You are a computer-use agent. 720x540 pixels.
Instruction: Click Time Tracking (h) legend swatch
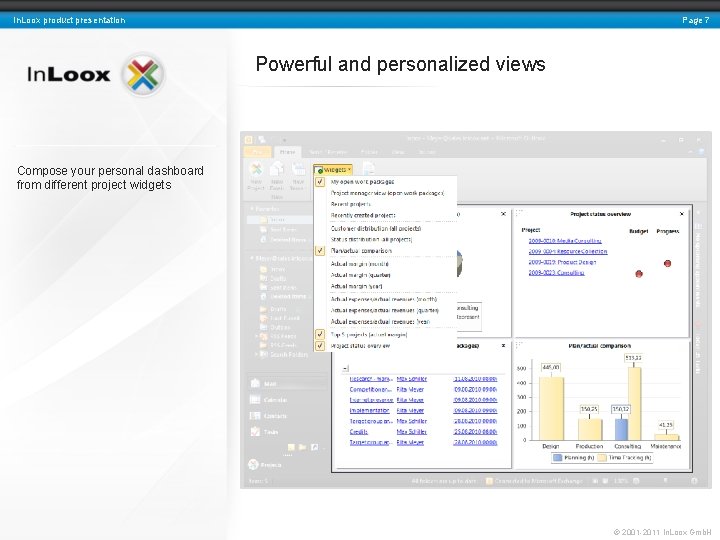pyautogui.click(x=602, y=458)
